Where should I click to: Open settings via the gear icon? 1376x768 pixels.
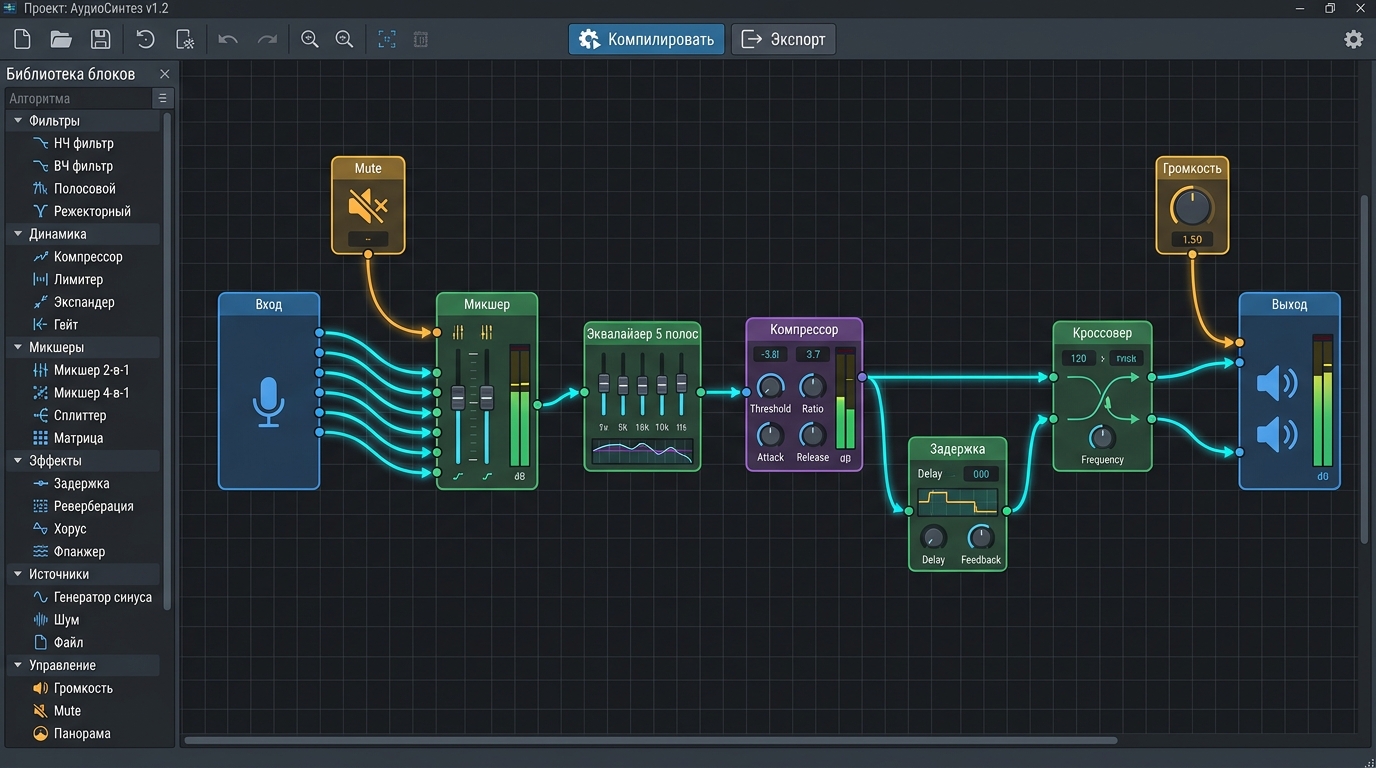point(1353,40)
